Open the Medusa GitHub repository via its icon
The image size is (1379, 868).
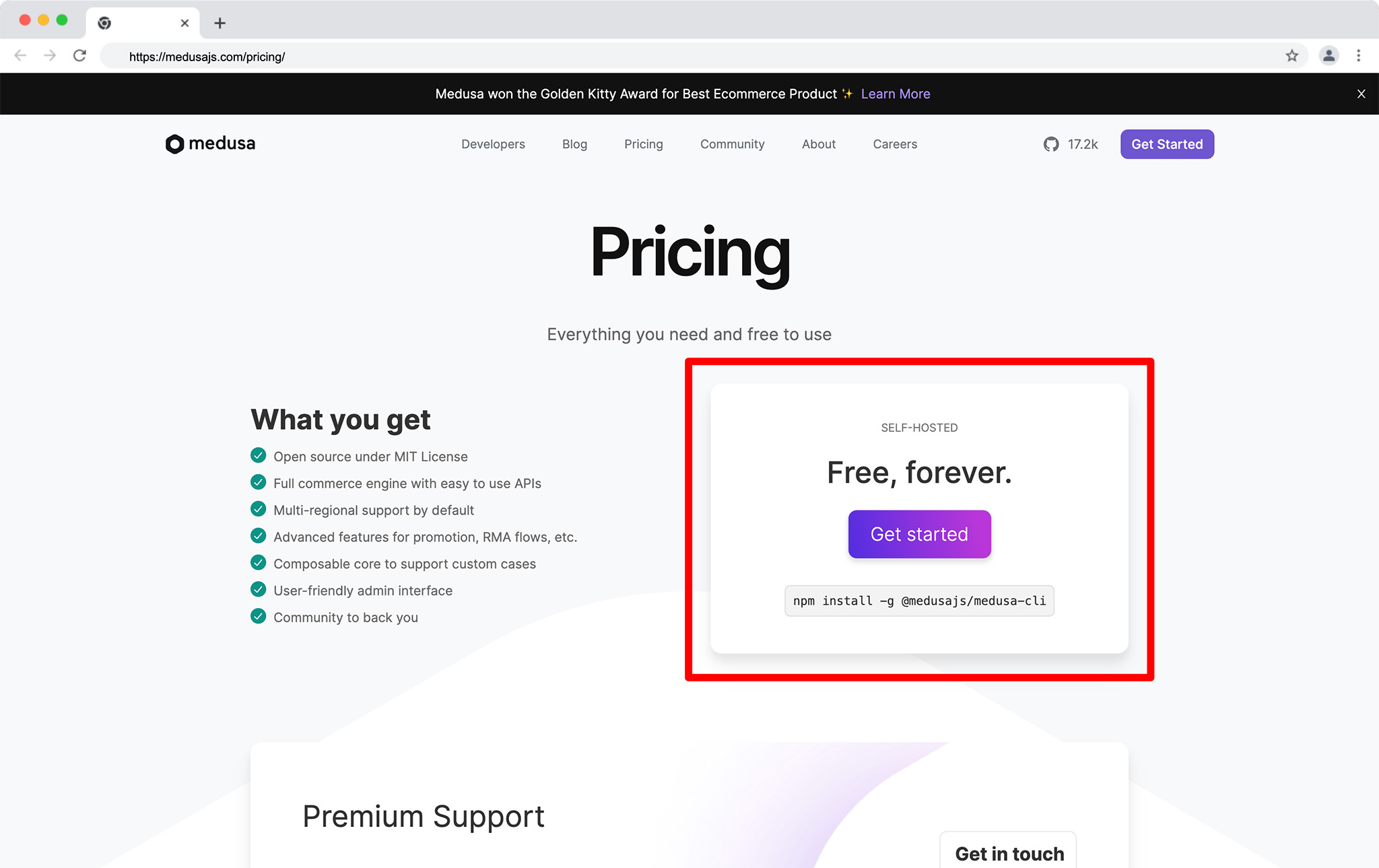click(1051, 143)
